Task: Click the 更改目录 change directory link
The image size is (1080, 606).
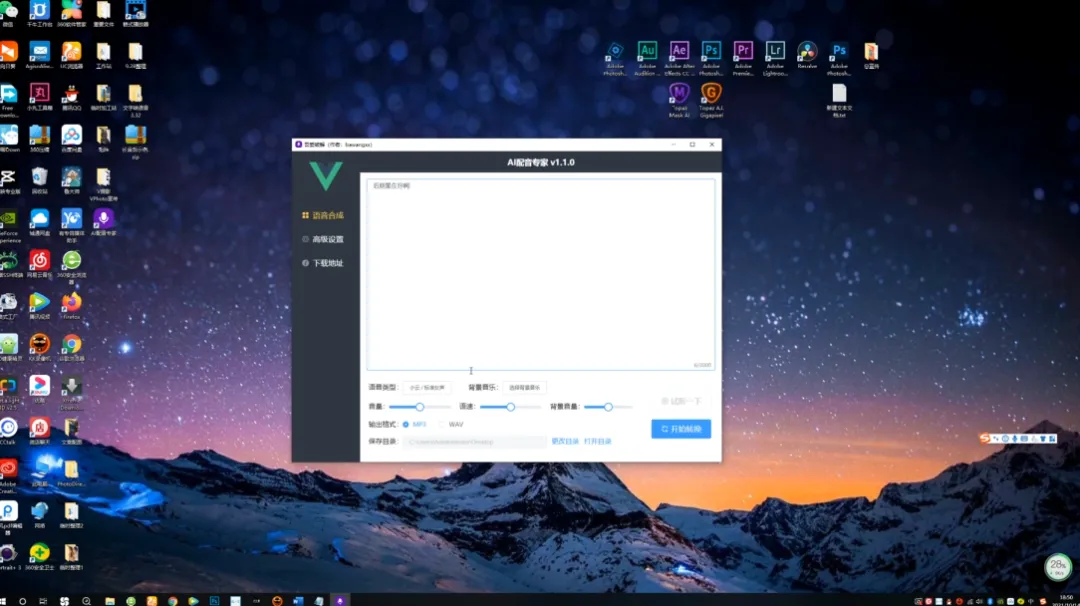Action: point(565,441)
